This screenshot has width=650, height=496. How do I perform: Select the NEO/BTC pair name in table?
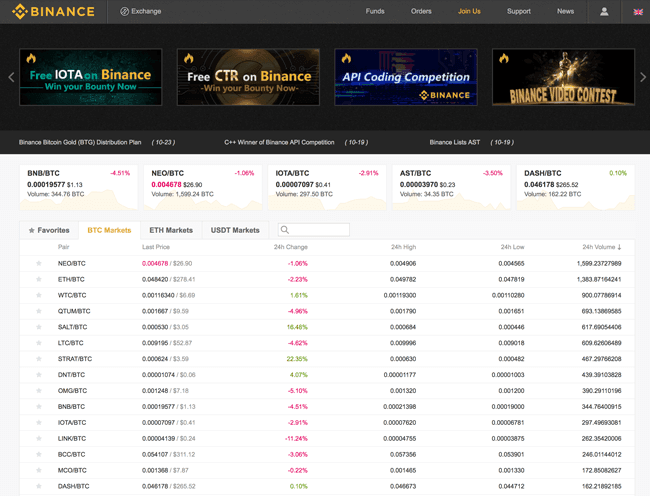(x=72, y=264)
